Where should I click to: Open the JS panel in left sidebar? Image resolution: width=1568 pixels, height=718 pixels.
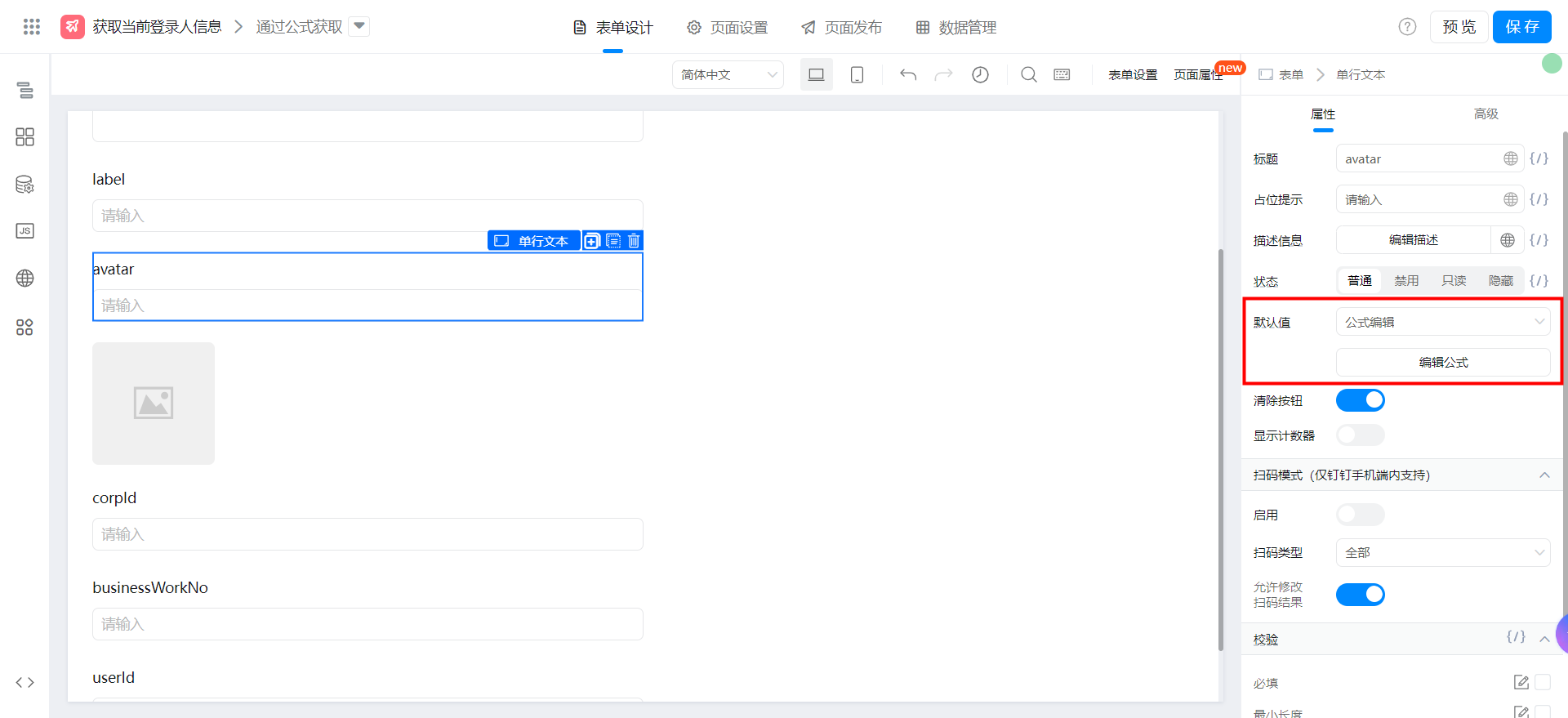pos(25,231)
